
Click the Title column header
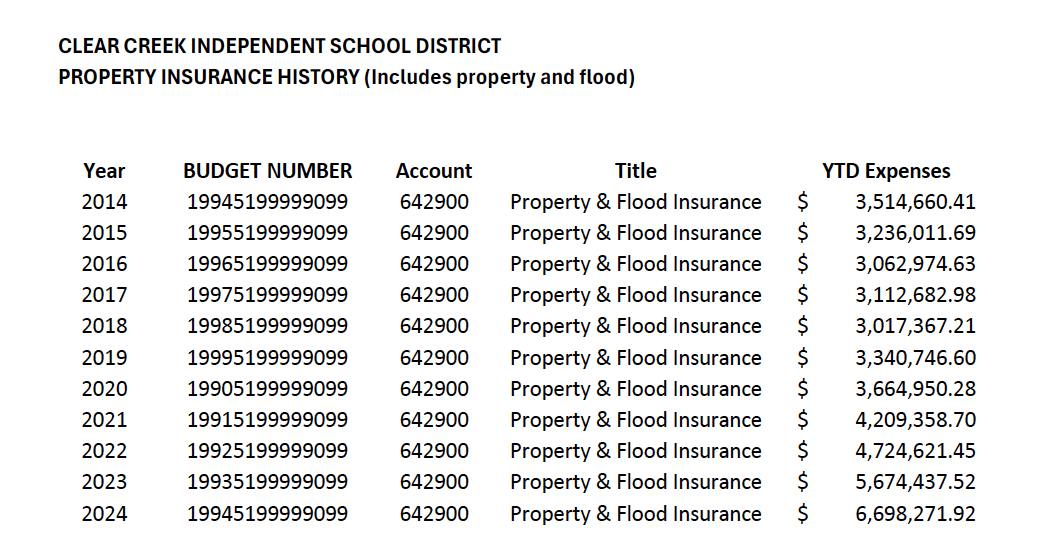click(x=636, y=171)
